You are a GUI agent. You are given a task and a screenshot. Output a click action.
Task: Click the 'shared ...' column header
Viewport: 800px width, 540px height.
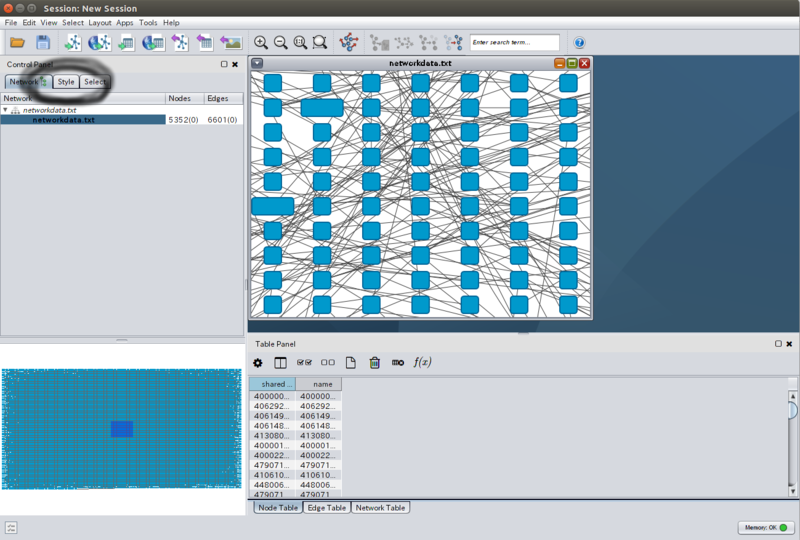click(272, 384)
